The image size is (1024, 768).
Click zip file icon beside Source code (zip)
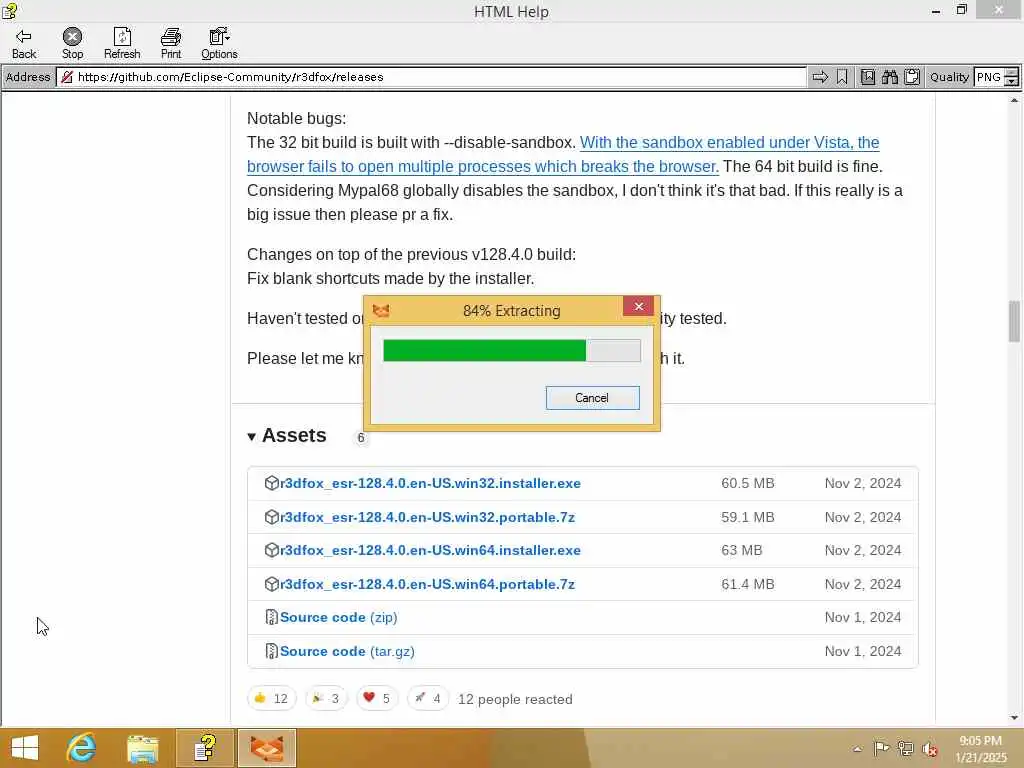pyautogui.click(x=272, y=618)
